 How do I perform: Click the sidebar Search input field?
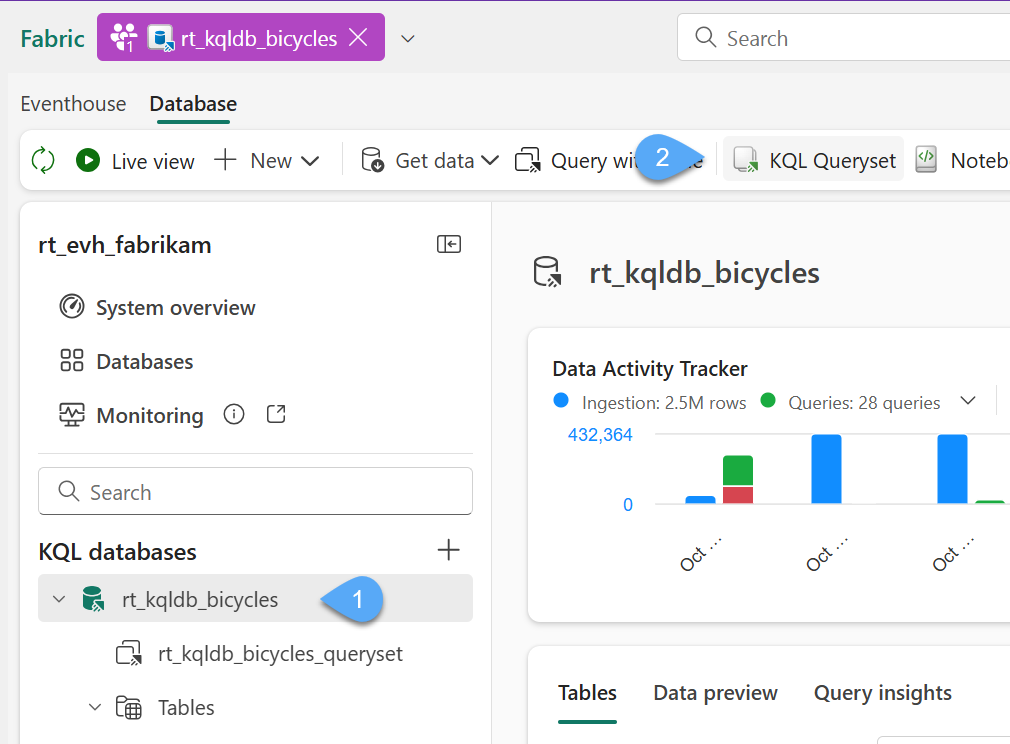255,492
